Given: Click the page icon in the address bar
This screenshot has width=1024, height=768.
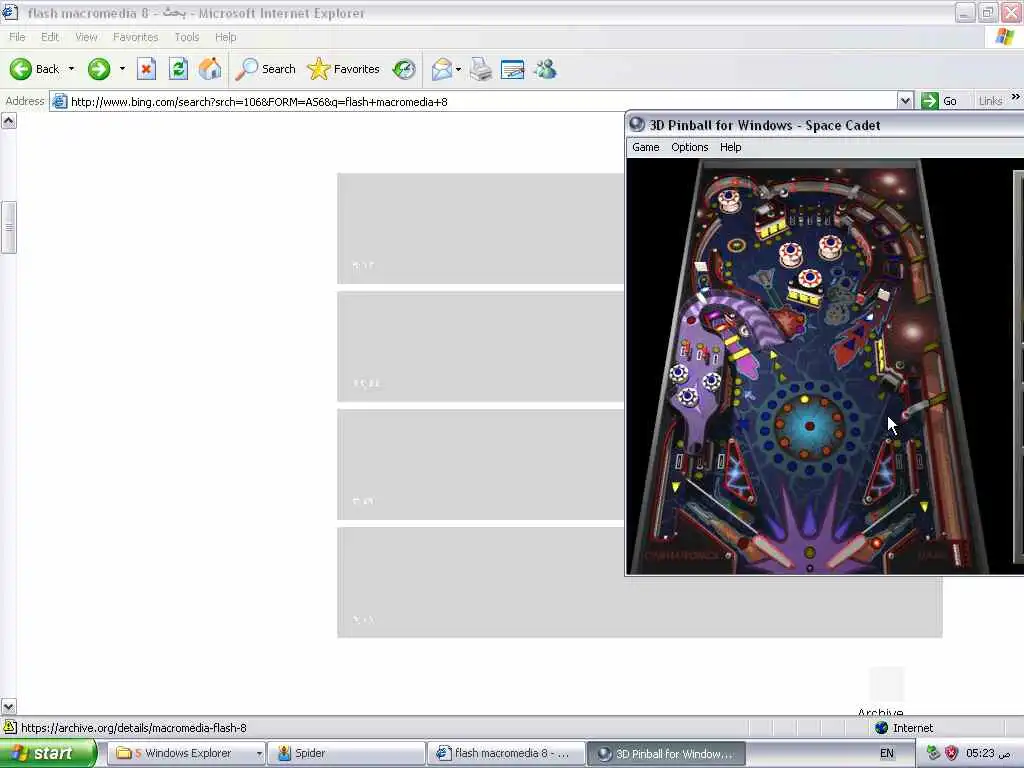Looking at the screenshot, I should click(x=59, y=101).
